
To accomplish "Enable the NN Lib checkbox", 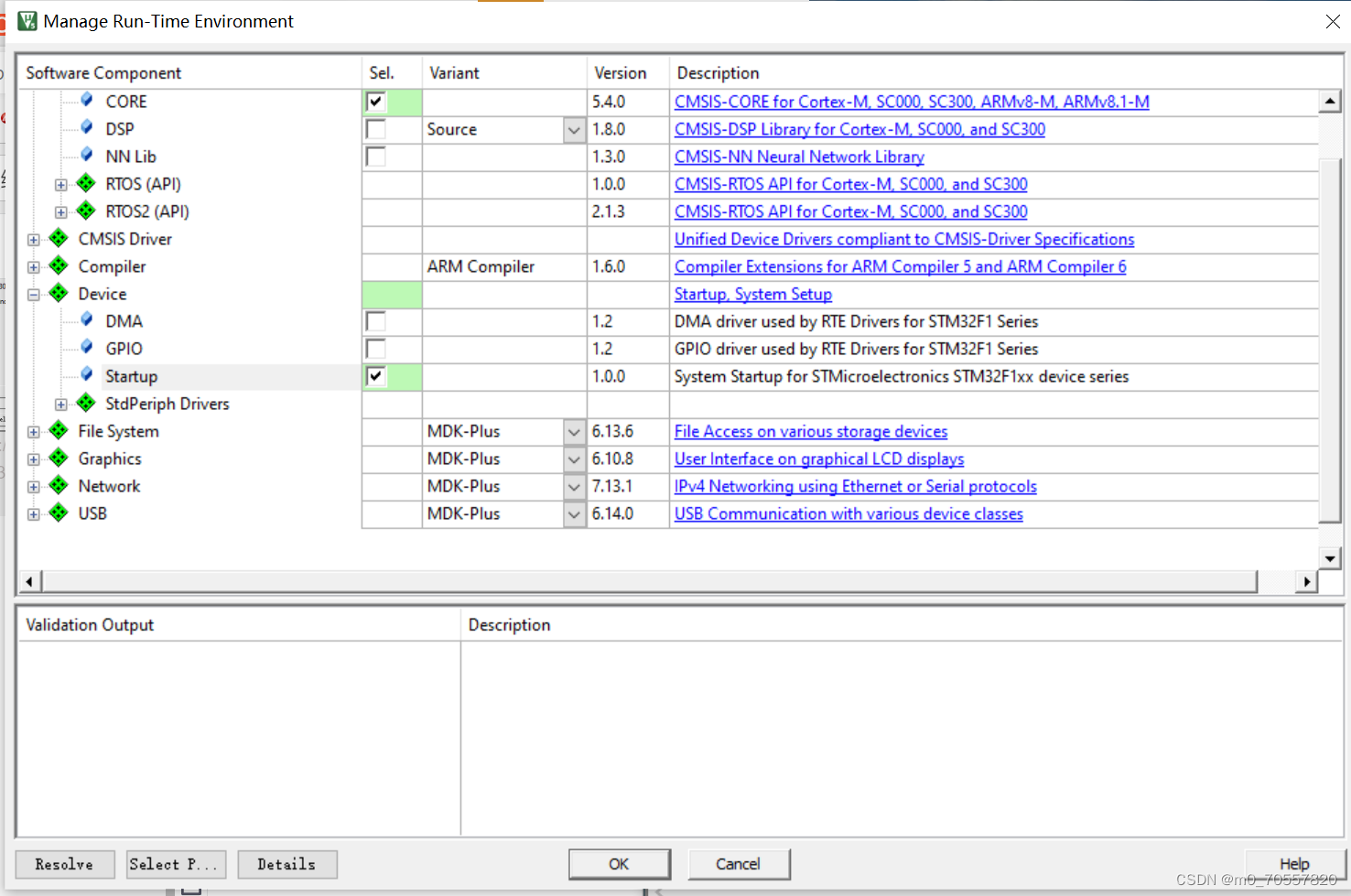I will 375,157.
